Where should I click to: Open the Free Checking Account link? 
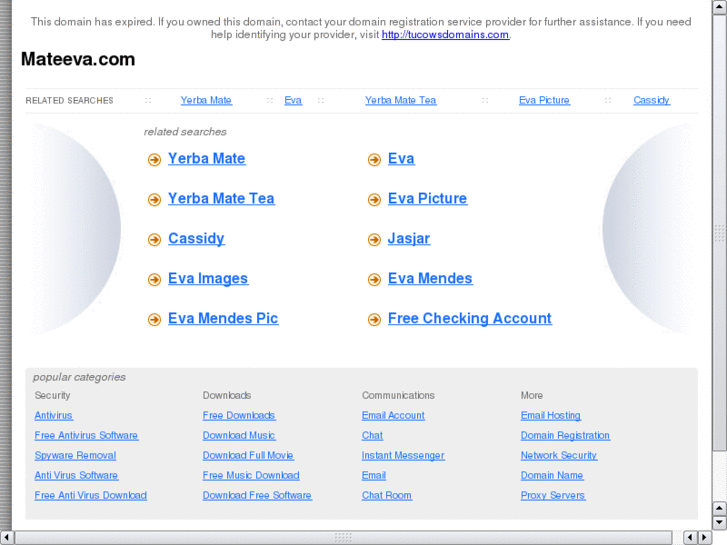coord(470,318)
